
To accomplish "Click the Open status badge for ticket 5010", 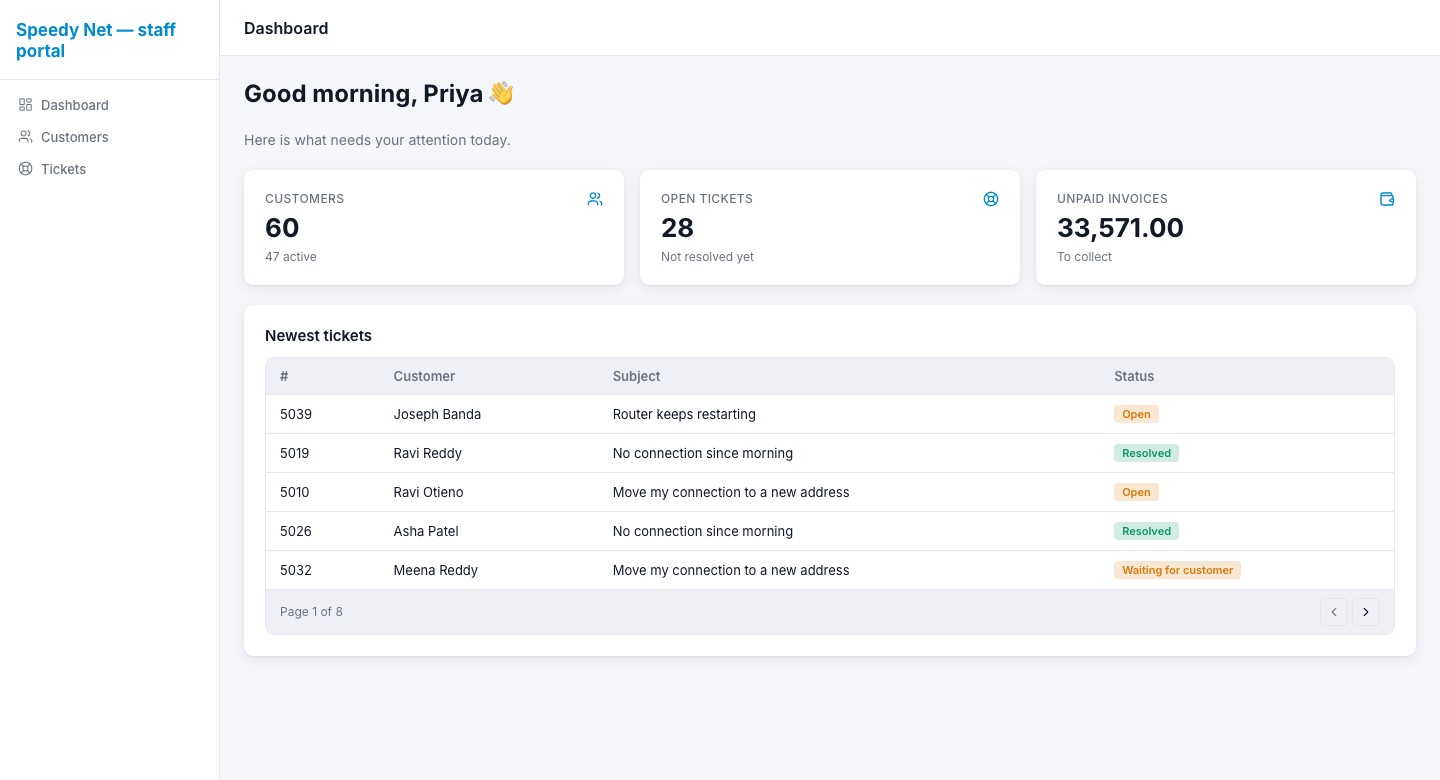I will [1136, 492].
